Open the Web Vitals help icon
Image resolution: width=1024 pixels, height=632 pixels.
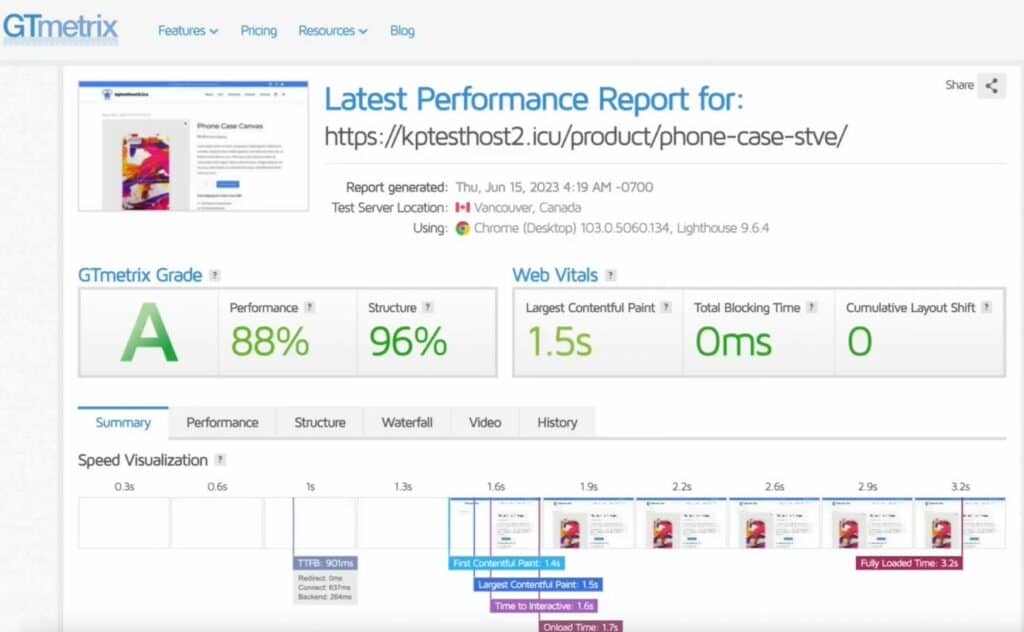click(610, 276)
